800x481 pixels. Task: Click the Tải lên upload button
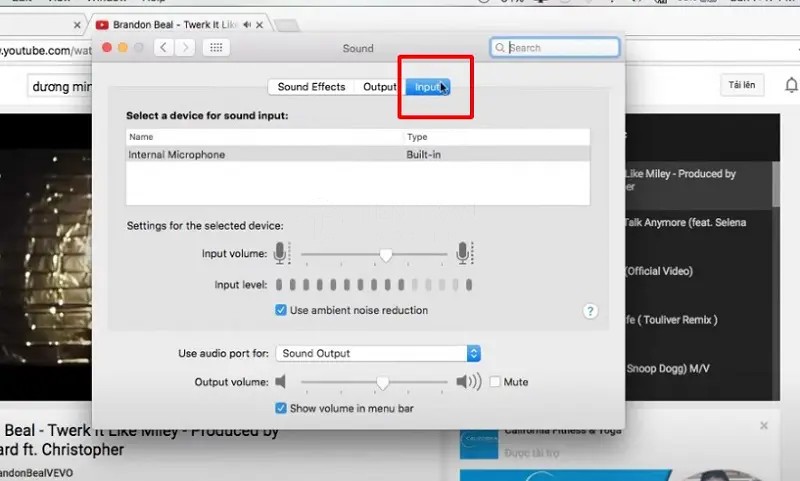pos(741,86)
